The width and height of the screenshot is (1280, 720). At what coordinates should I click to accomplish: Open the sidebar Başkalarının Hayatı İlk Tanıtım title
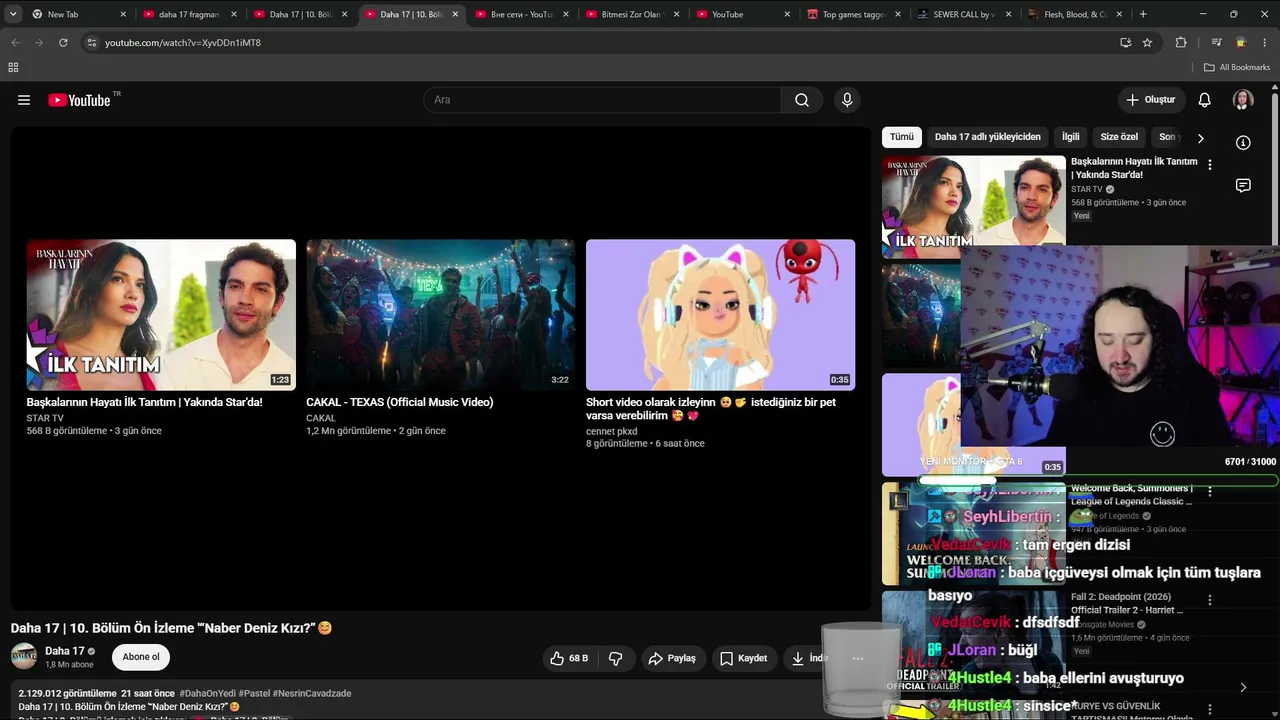[x=1134, y=168]
